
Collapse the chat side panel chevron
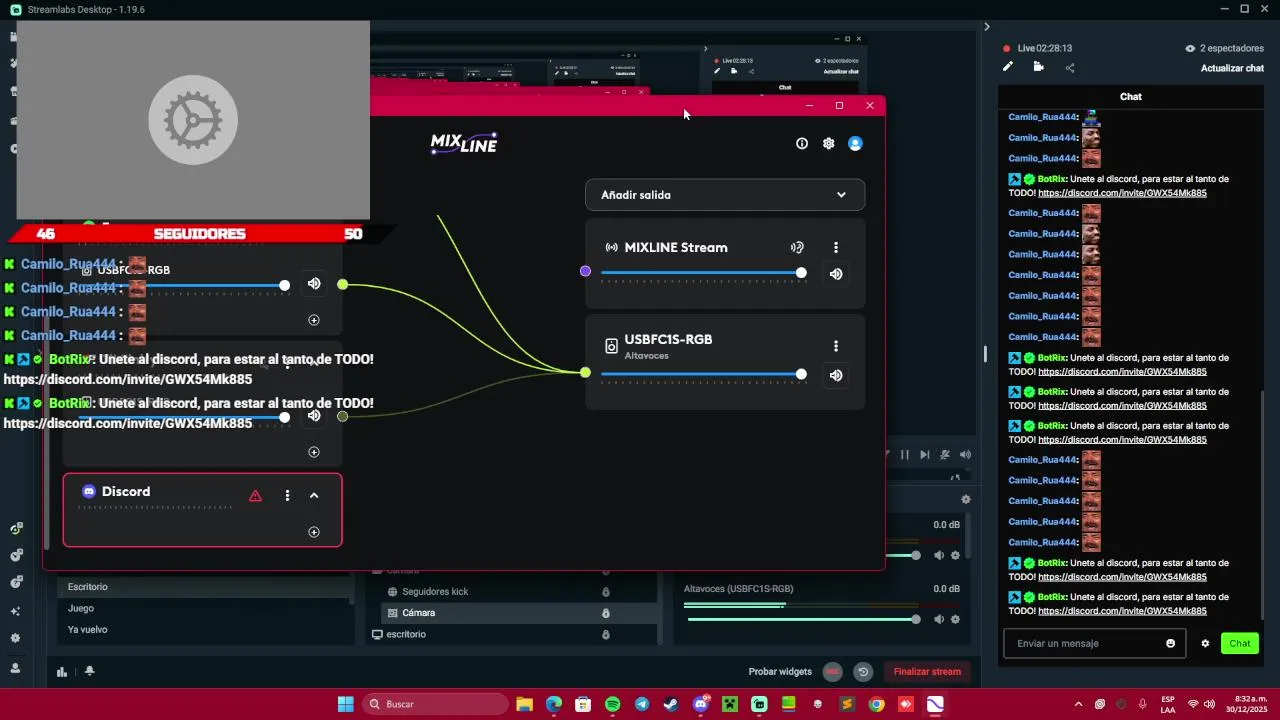[986, 27]
